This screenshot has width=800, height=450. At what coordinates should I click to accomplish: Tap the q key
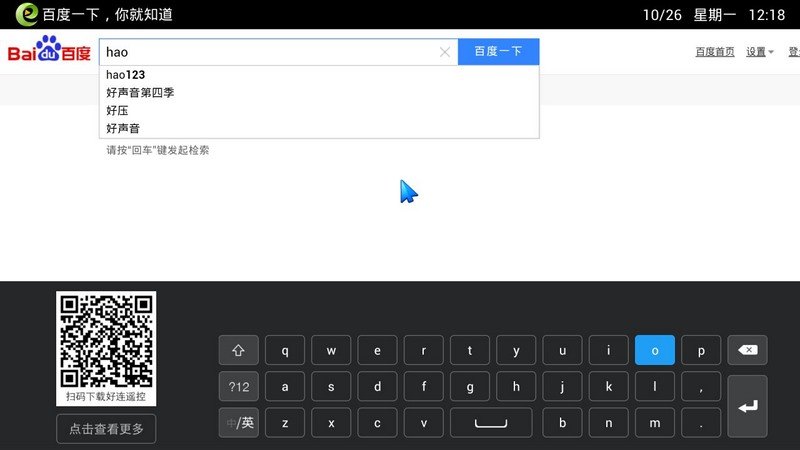click(x=285, y=350)
